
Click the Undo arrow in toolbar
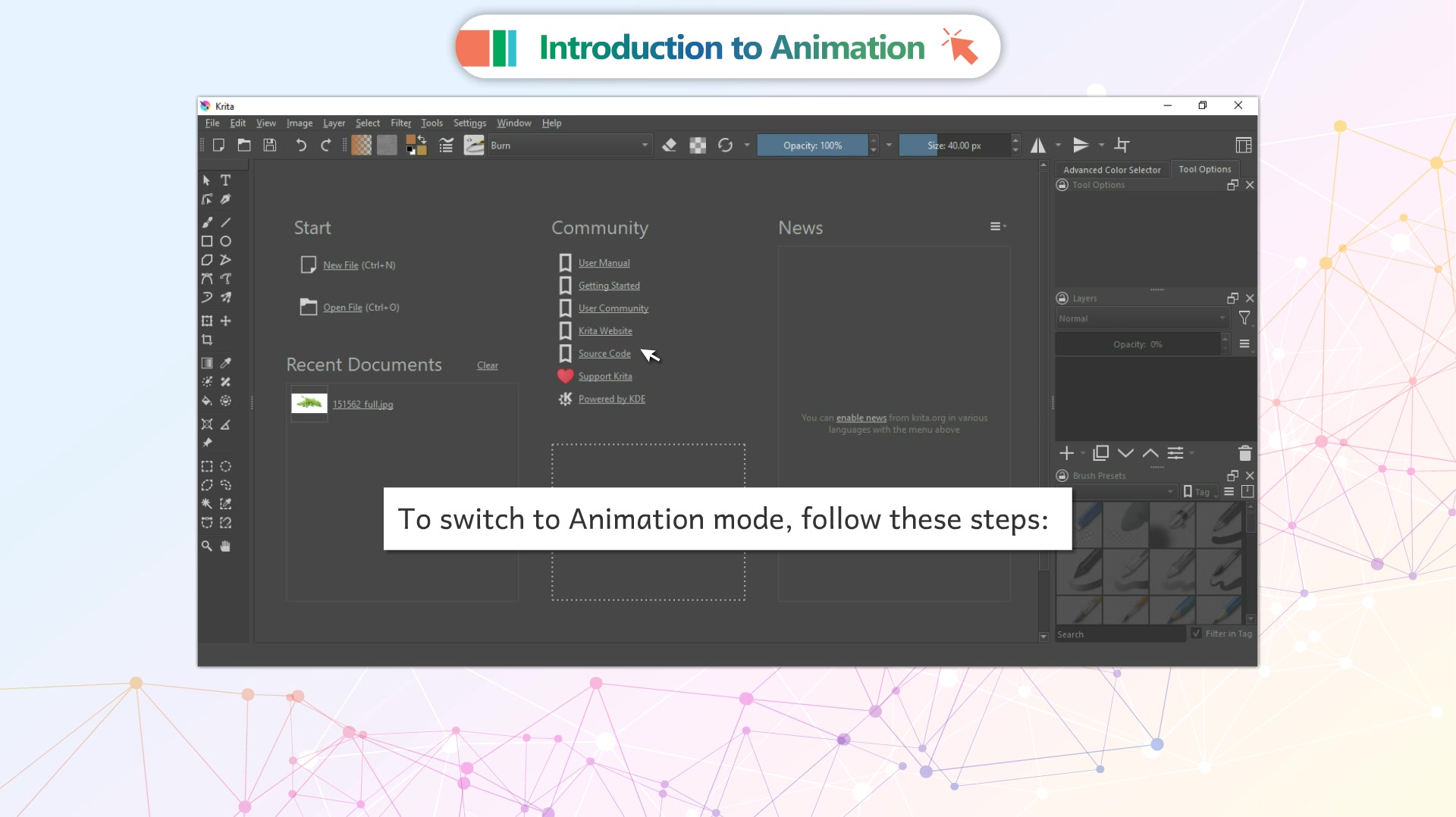click(301, 146)
